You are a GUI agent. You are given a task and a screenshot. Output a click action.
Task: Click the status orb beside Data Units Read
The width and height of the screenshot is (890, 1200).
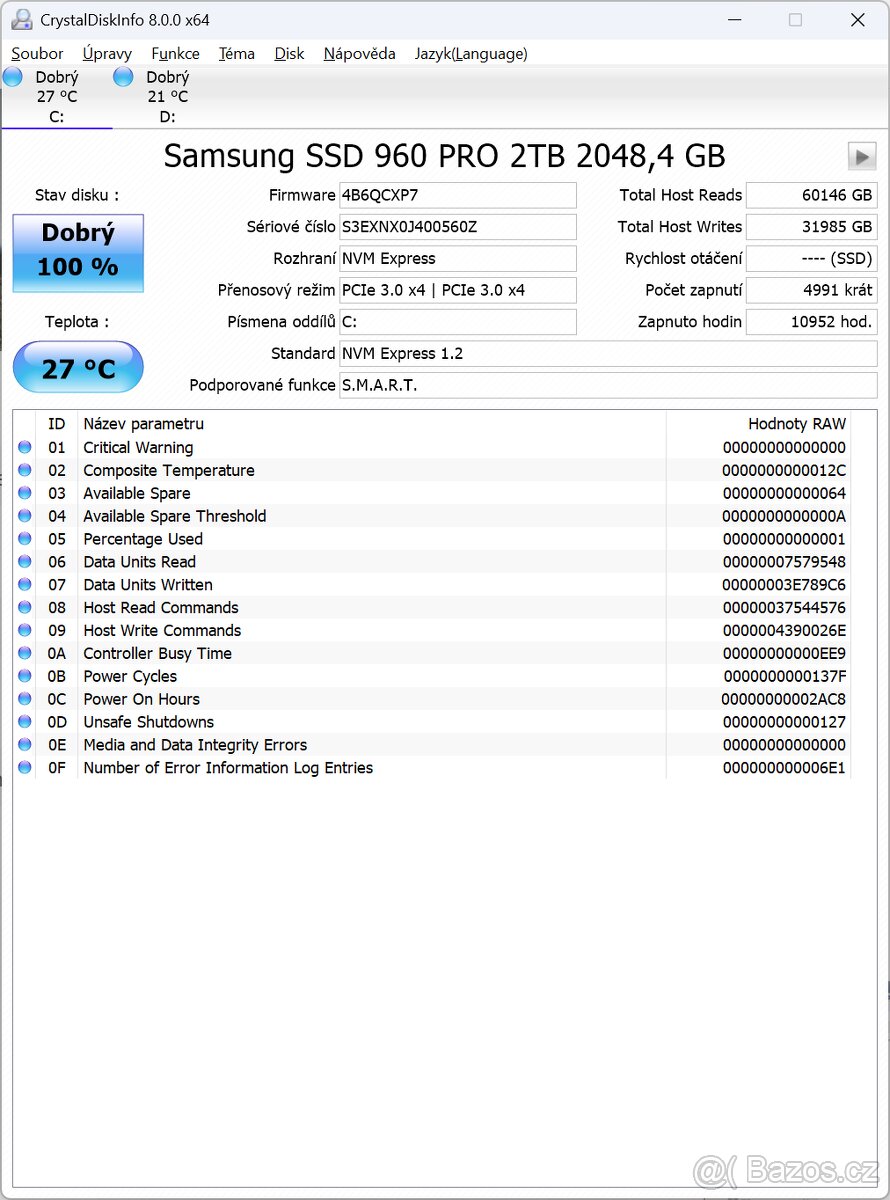pos(25,562)
